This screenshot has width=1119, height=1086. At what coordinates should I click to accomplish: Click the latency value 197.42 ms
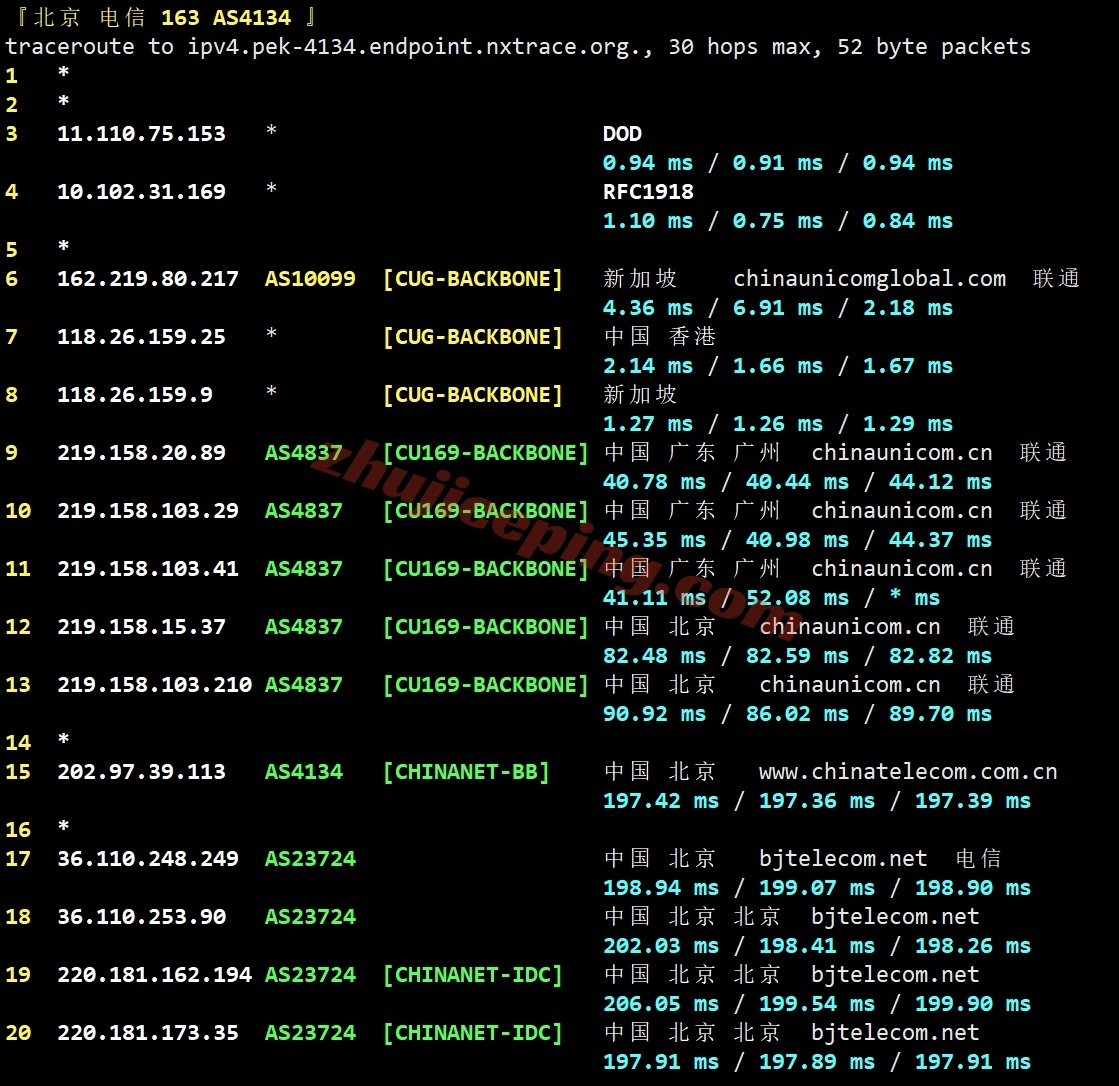tap(661, 801)
